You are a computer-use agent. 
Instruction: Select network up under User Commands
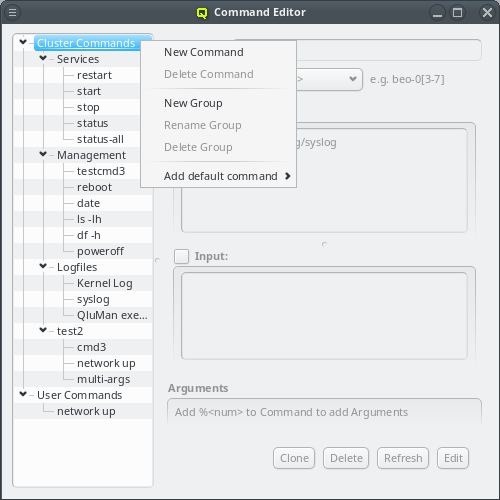point(86,411)
